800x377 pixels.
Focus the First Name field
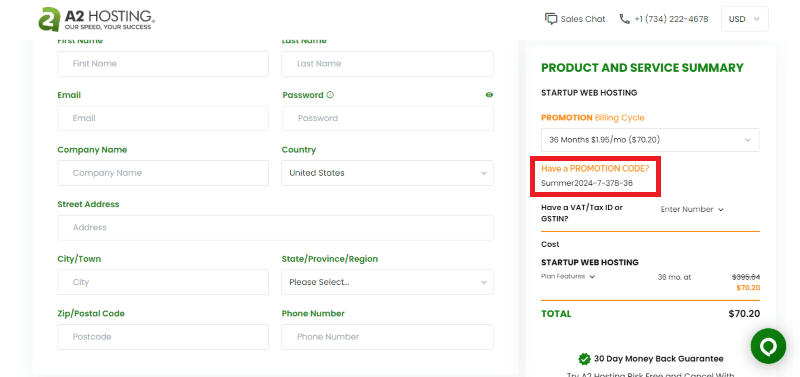coord(163,64)
